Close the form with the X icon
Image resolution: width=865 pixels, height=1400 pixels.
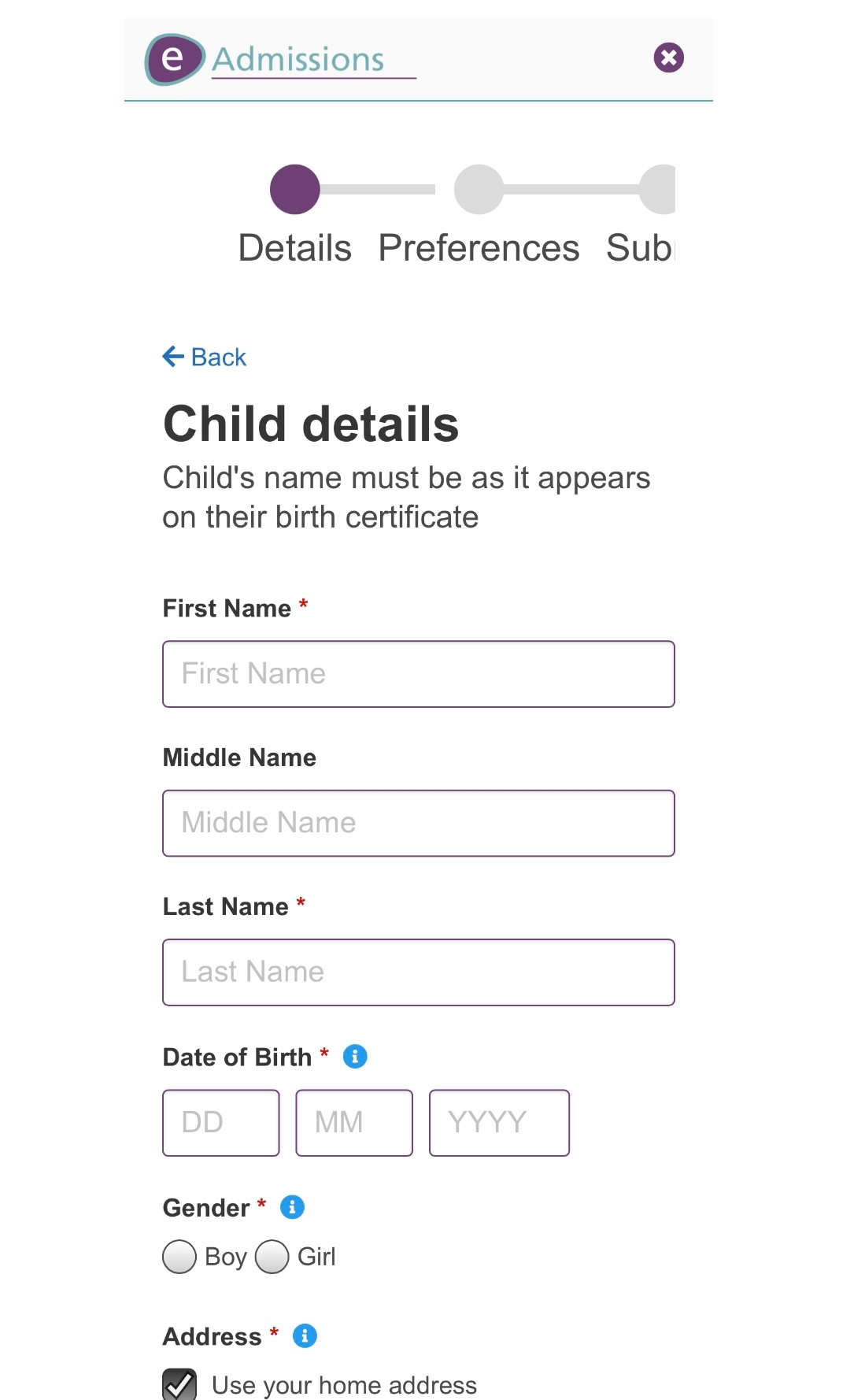pyautogui.click(x=668, y=57)
